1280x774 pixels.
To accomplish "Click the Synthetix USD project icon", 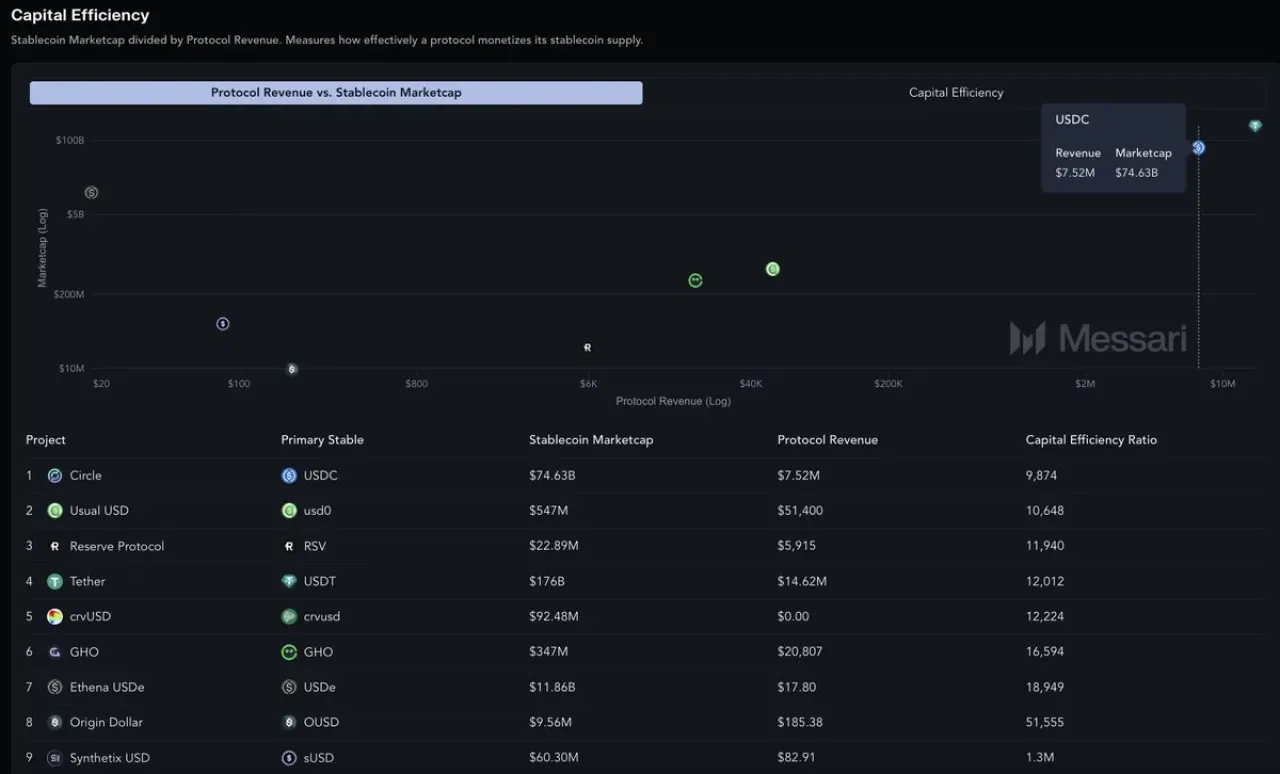I will click(x=55, y=758).
